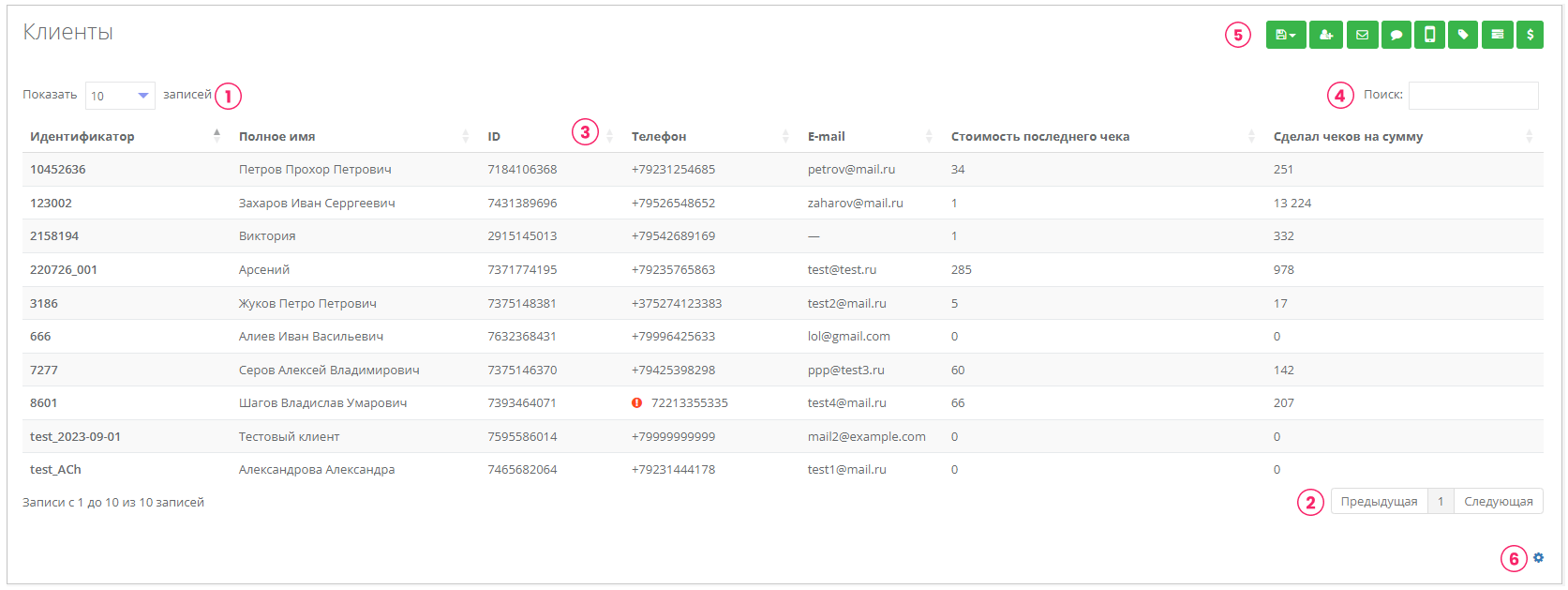
Task: Click the name Серов Алексей Владимирович
Action: [x=329, y=370]
